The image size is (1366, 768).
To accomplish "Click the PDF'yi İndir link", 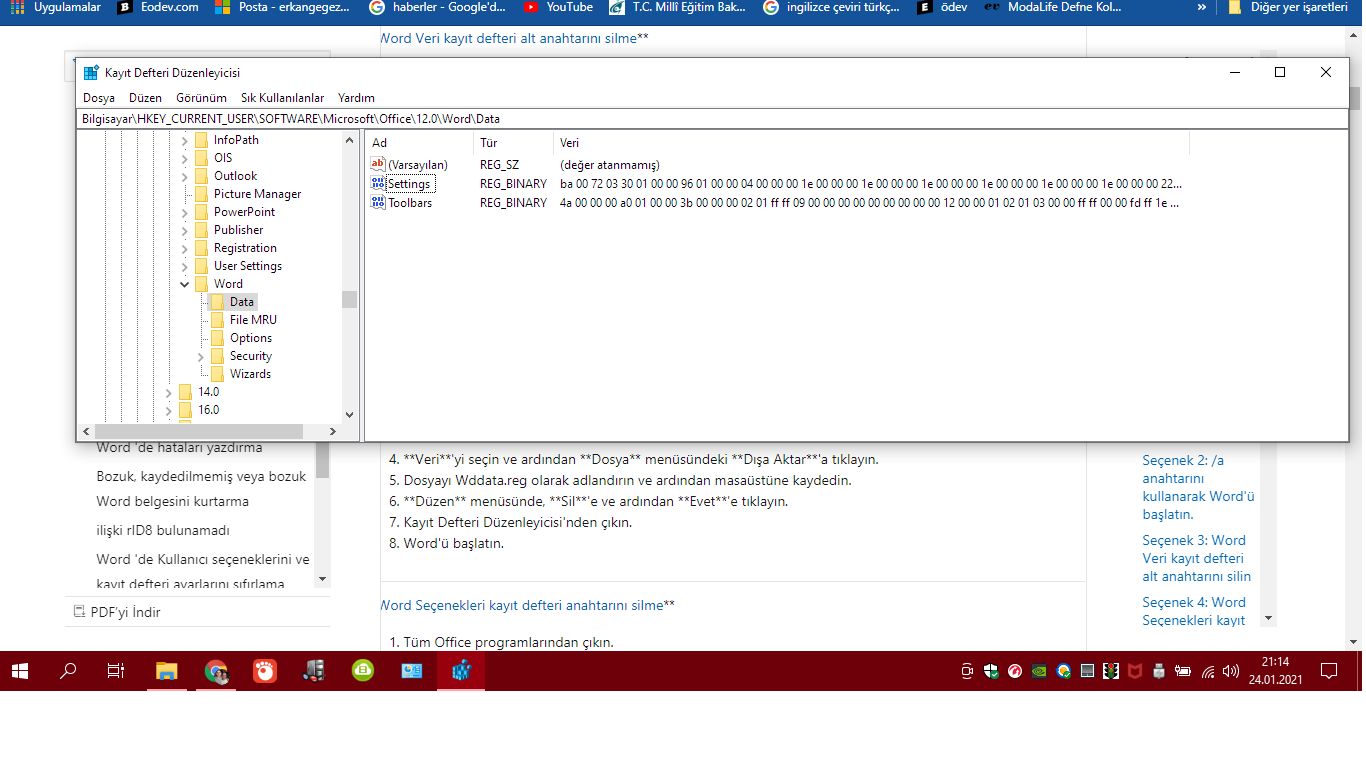I will (125, 612).
